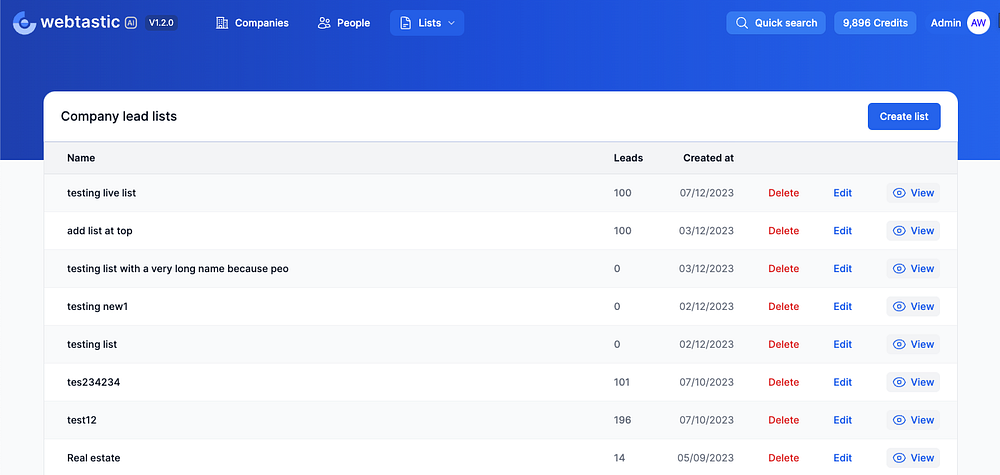Click eye icon in Real estate row
The width and height of the screenshot is (1000, 475).
click(x=899, y=458)
